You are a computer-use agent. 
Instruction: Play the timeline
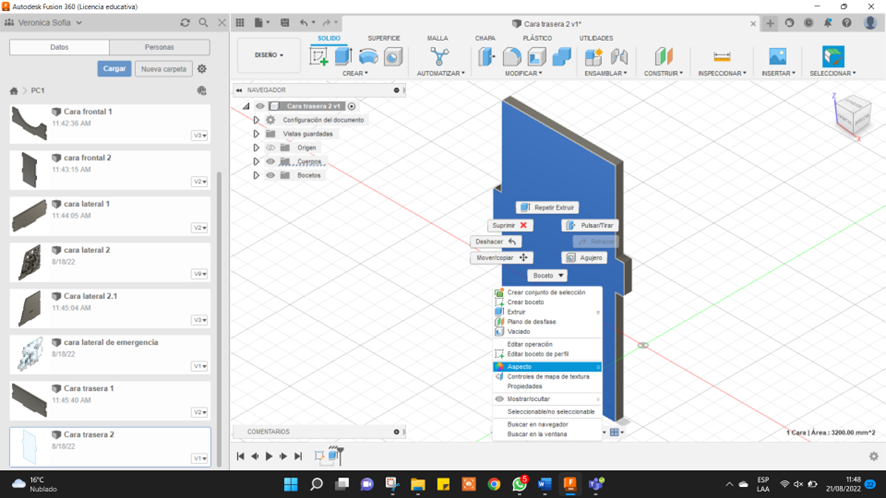(x=269, y=456)
